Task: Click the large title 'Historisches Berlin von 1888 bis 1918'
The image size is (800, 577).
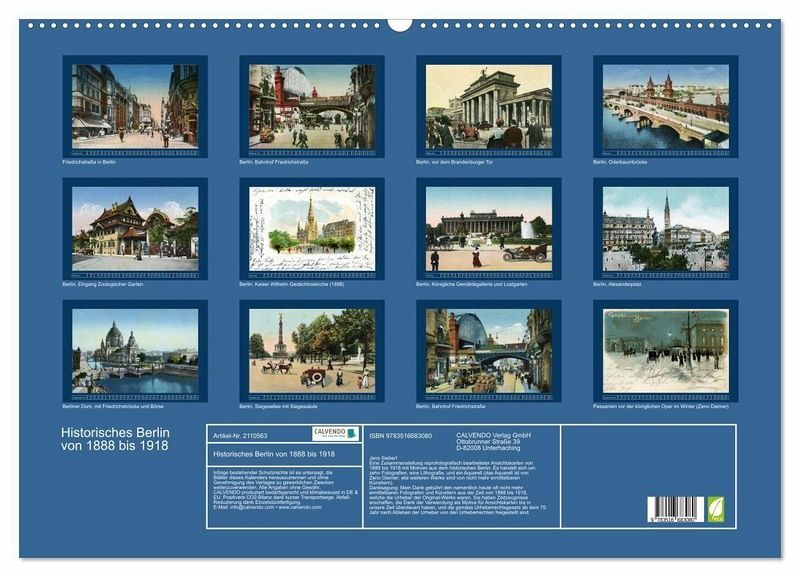Action: pos(115,439)
